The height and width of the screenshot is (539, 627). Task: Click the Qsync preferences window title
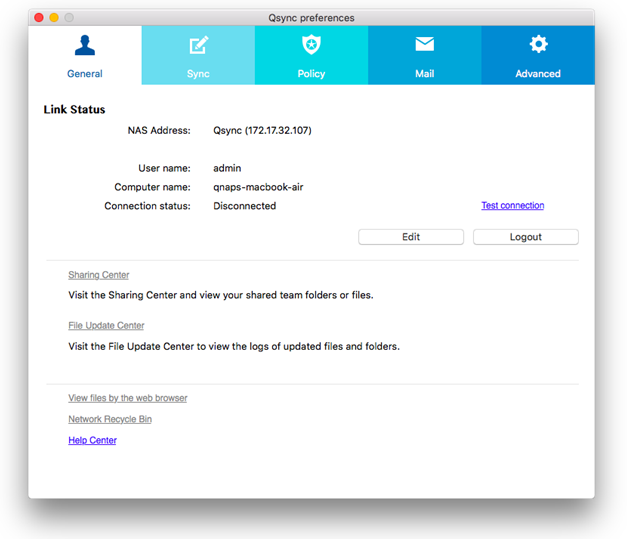tap(312, 18)
